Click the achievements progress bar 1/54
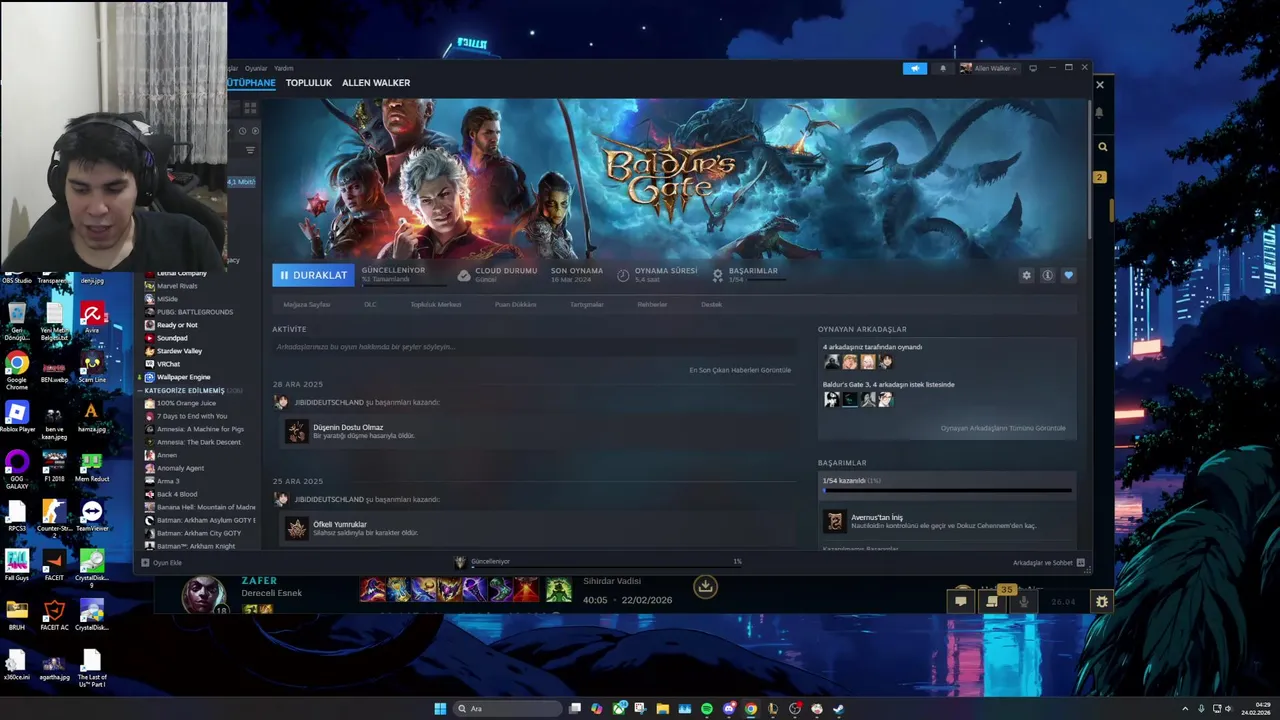This screenshot has width=1280, height=720. click(x=947, y=489)
